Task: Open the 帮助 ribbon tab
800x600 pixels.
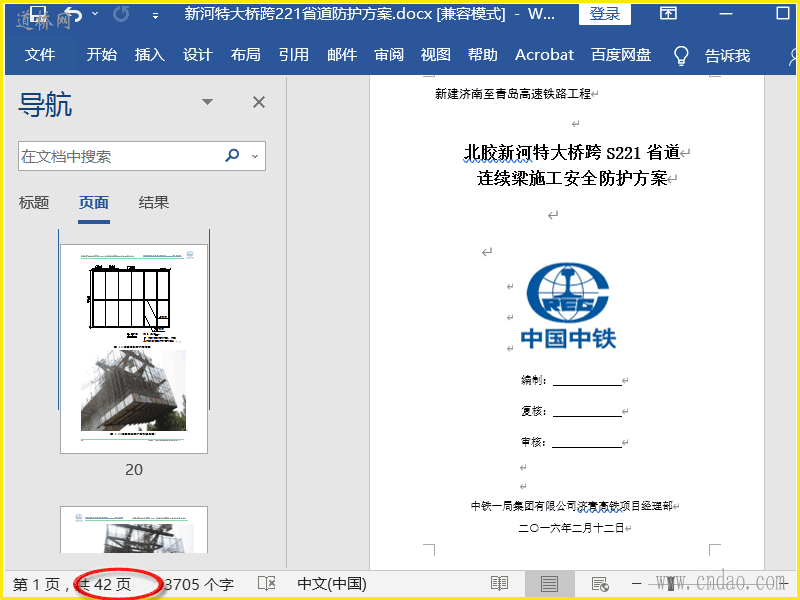Action: point(482,55)
